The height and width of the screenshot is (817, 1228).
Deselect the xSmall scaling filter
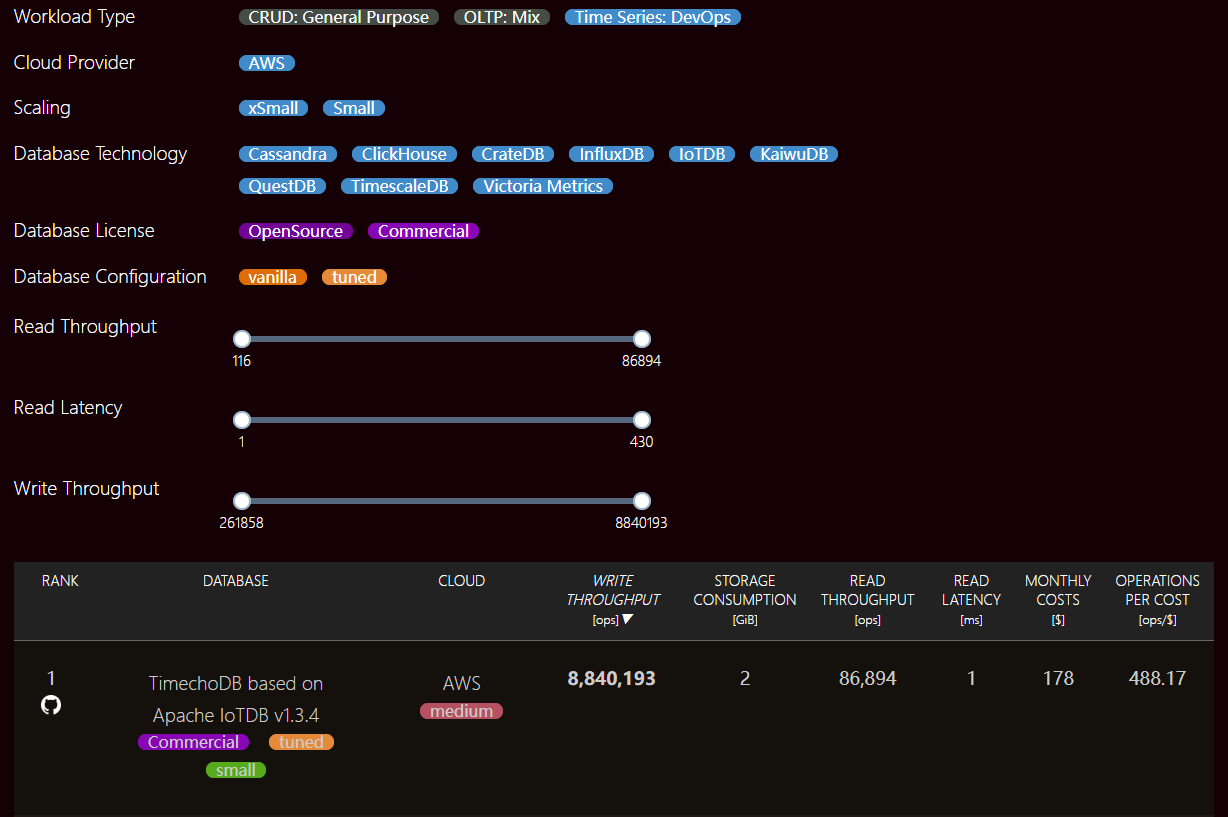(x=273, y=108)
